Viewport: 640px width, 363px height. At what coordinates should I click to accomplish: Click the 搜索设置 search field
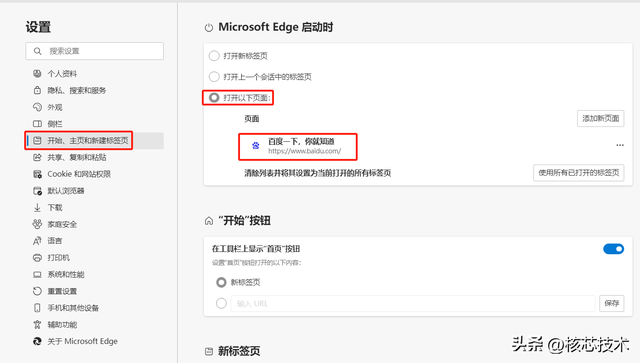point(94,51)
